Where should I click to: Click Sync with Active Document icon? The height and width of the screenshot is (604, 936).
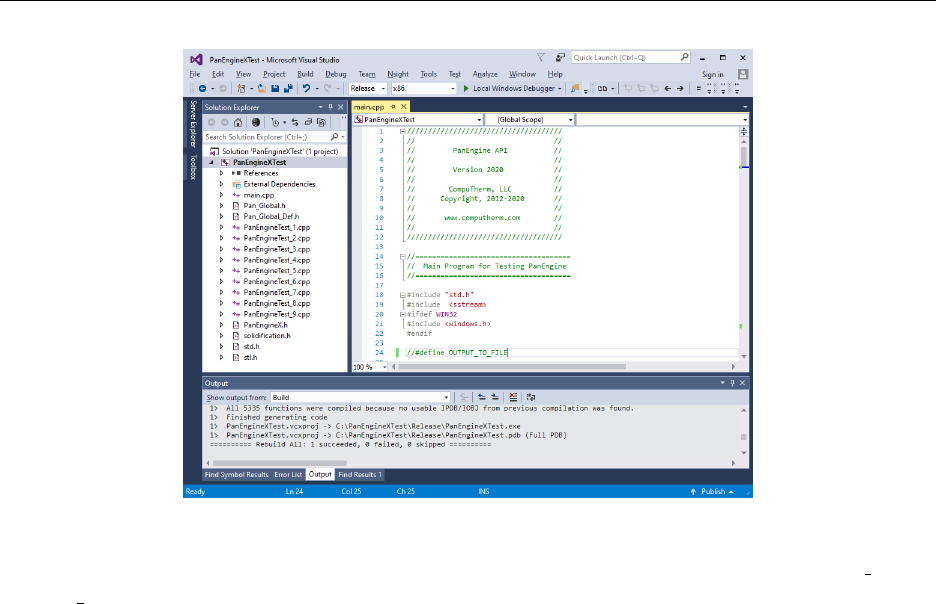coord(295,122)
